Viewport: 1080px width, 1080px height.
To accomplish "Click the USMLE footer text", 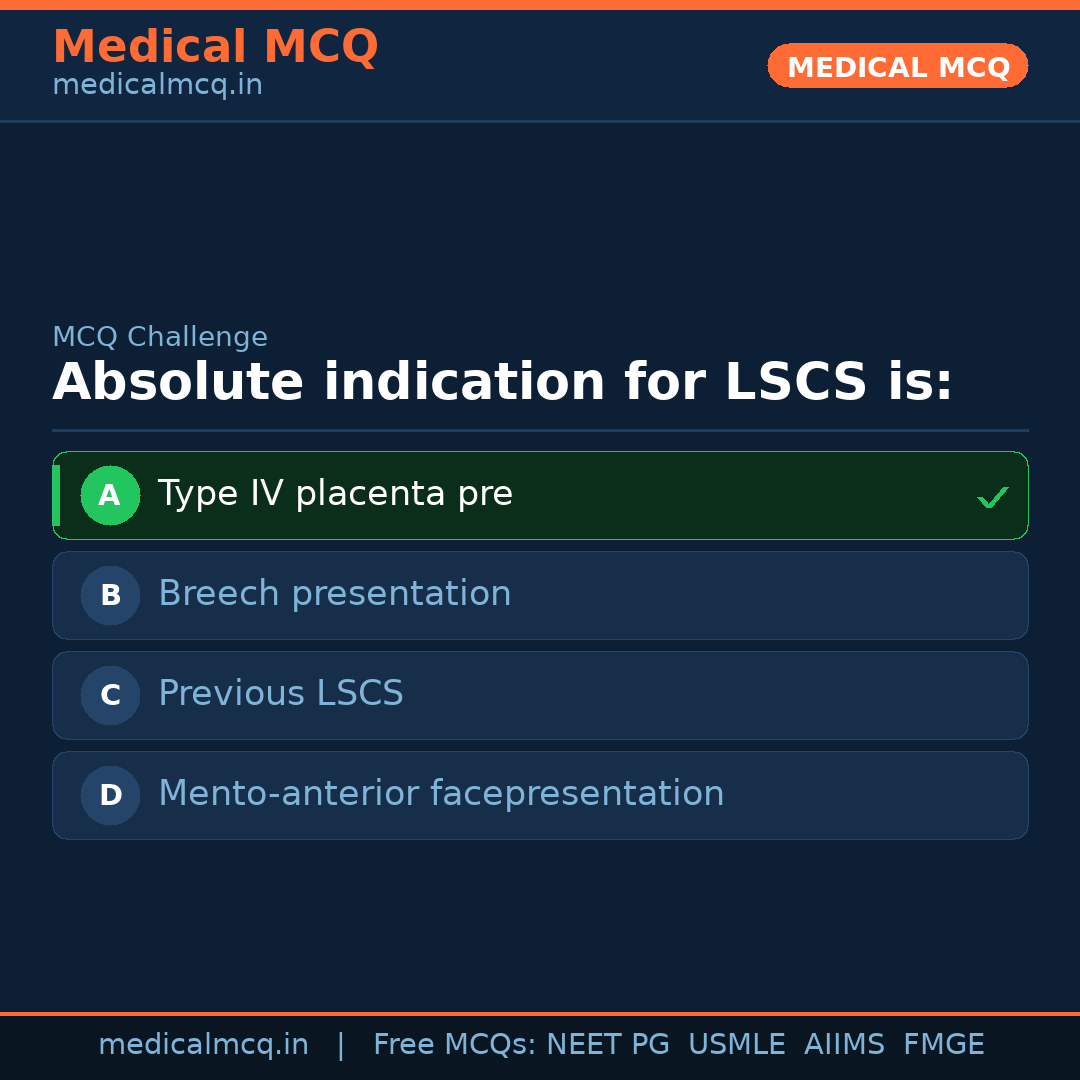I will tap(736, 1045).
